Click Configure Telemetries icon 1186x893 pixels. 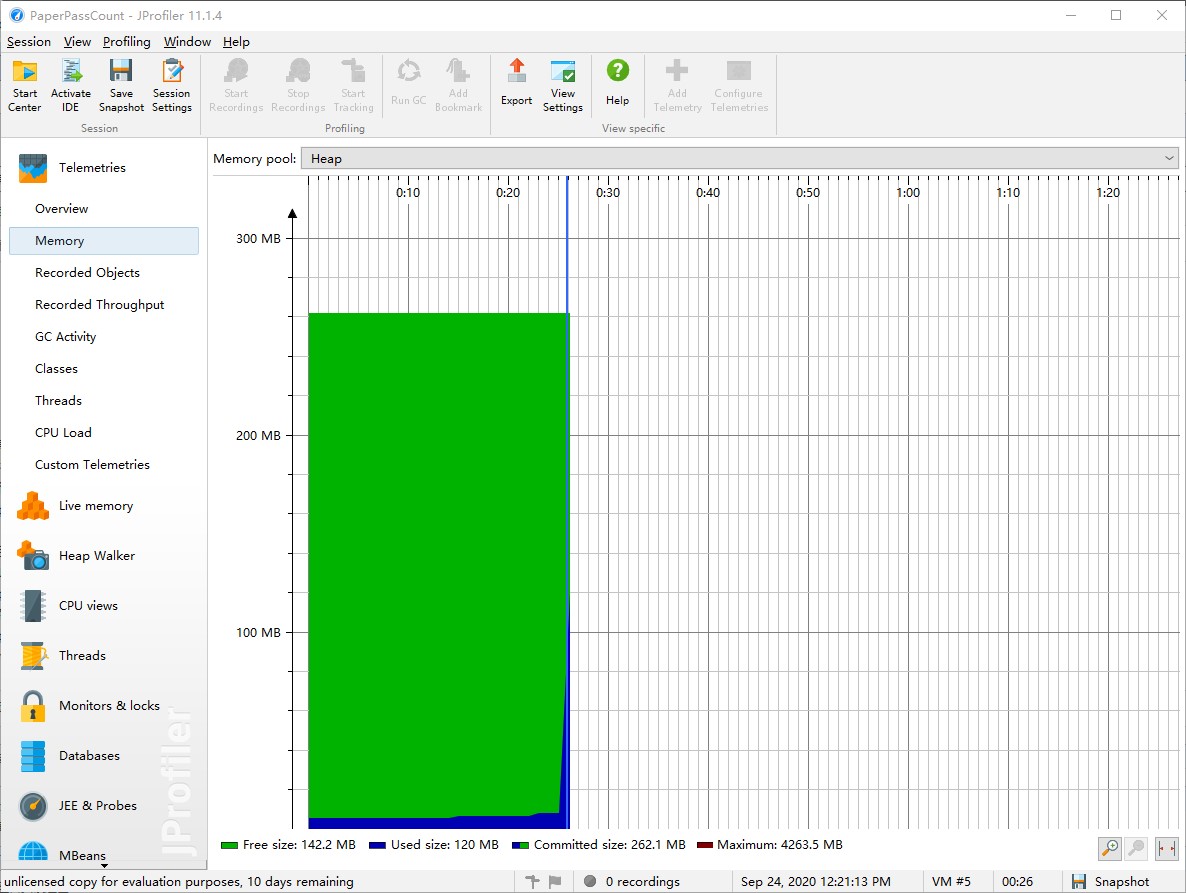(739, 85)
